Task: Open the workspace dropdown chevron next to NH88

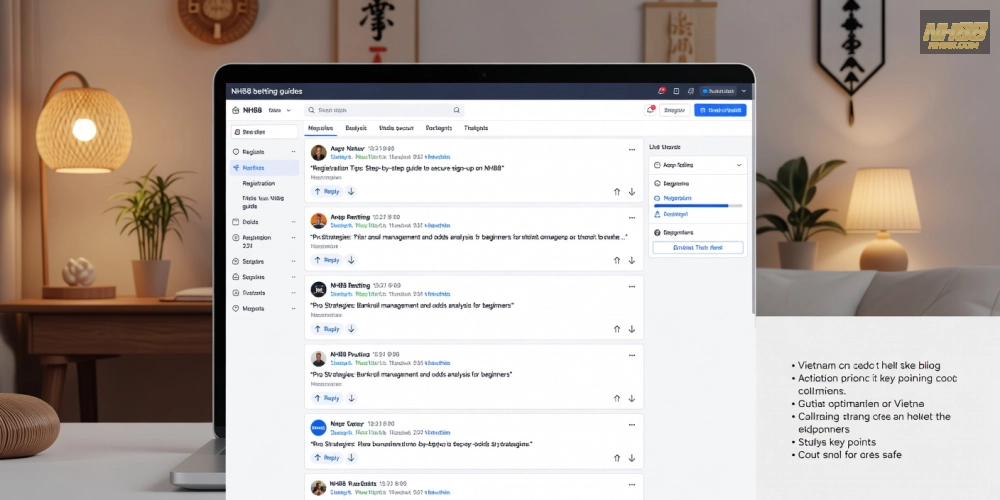Action: 288,110
